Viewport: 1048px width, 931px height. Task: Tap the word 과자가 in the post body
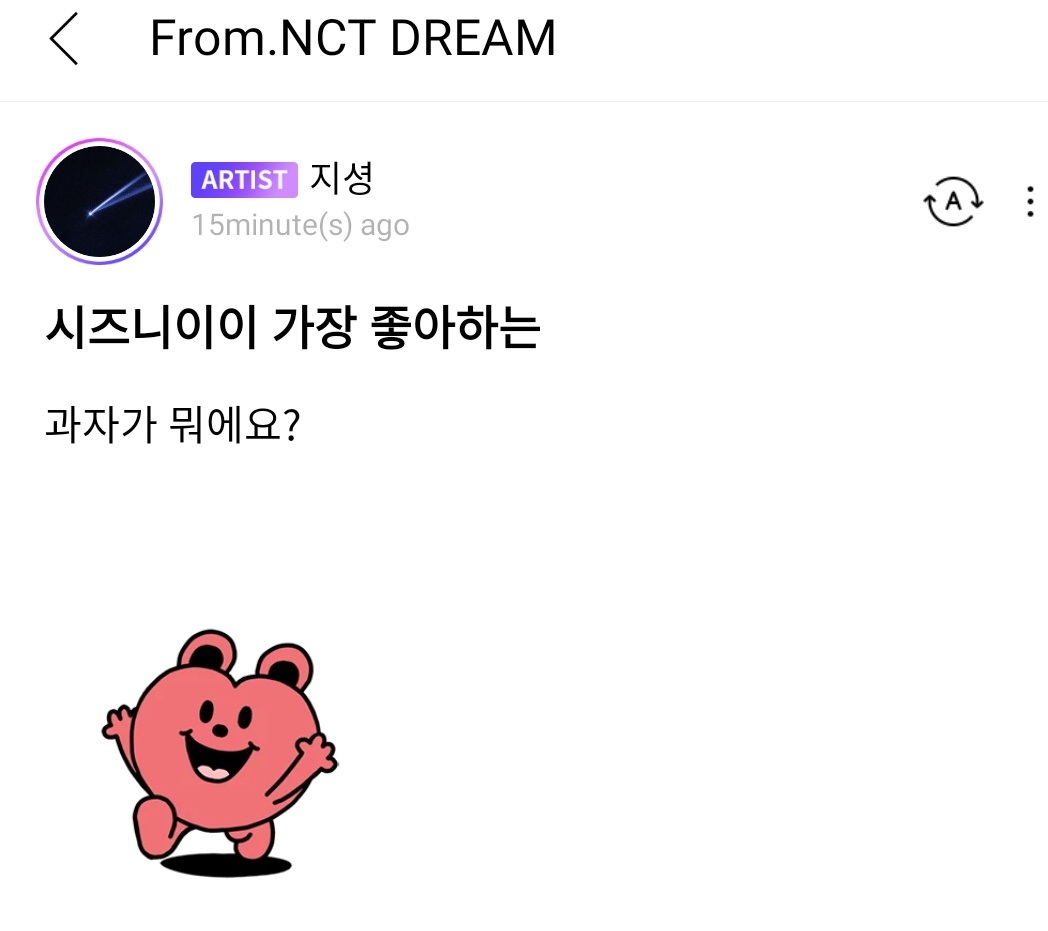point(101,424)
